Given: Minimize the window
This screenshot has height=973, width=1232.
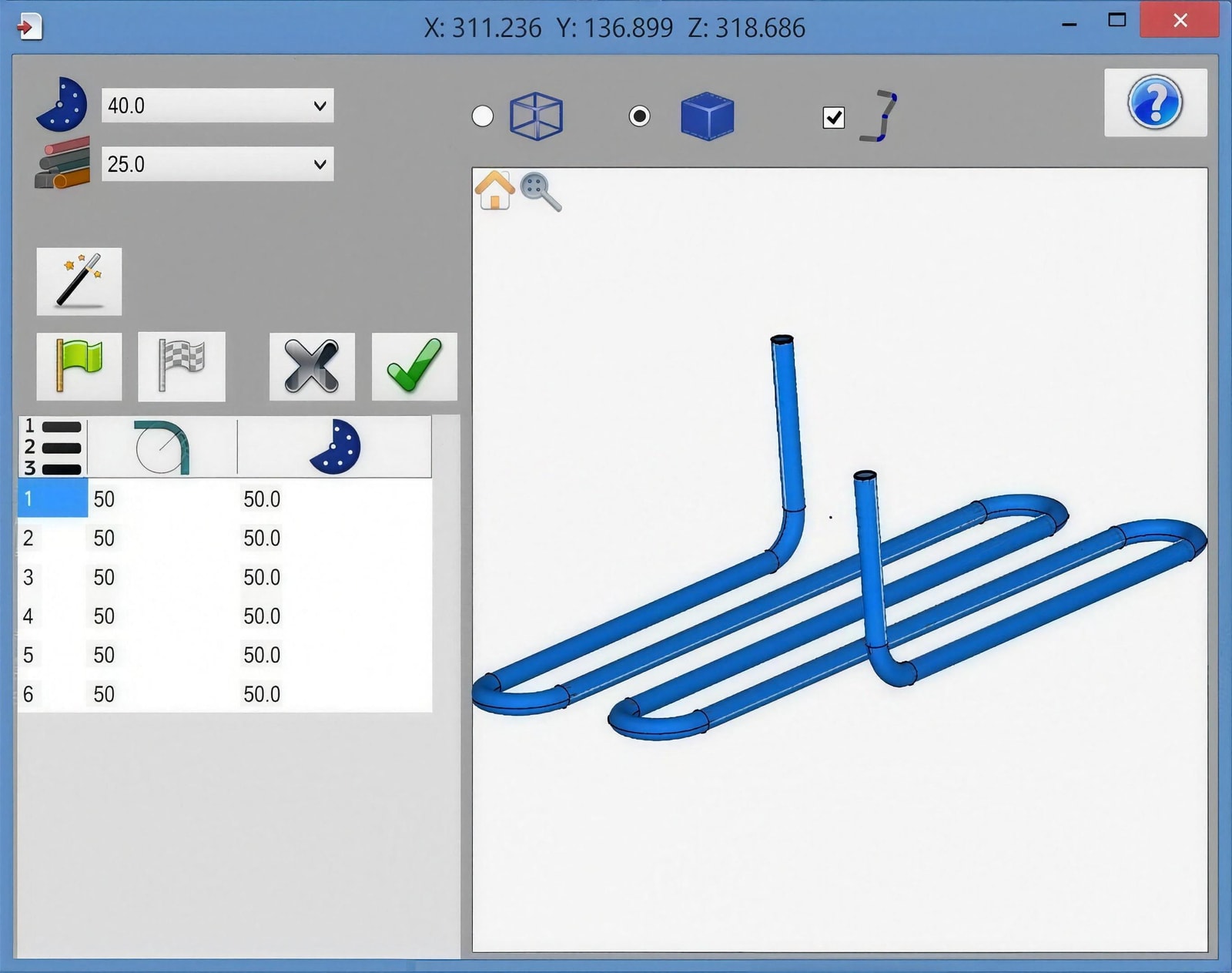Looking at the screenshot, I should 1069,23.
